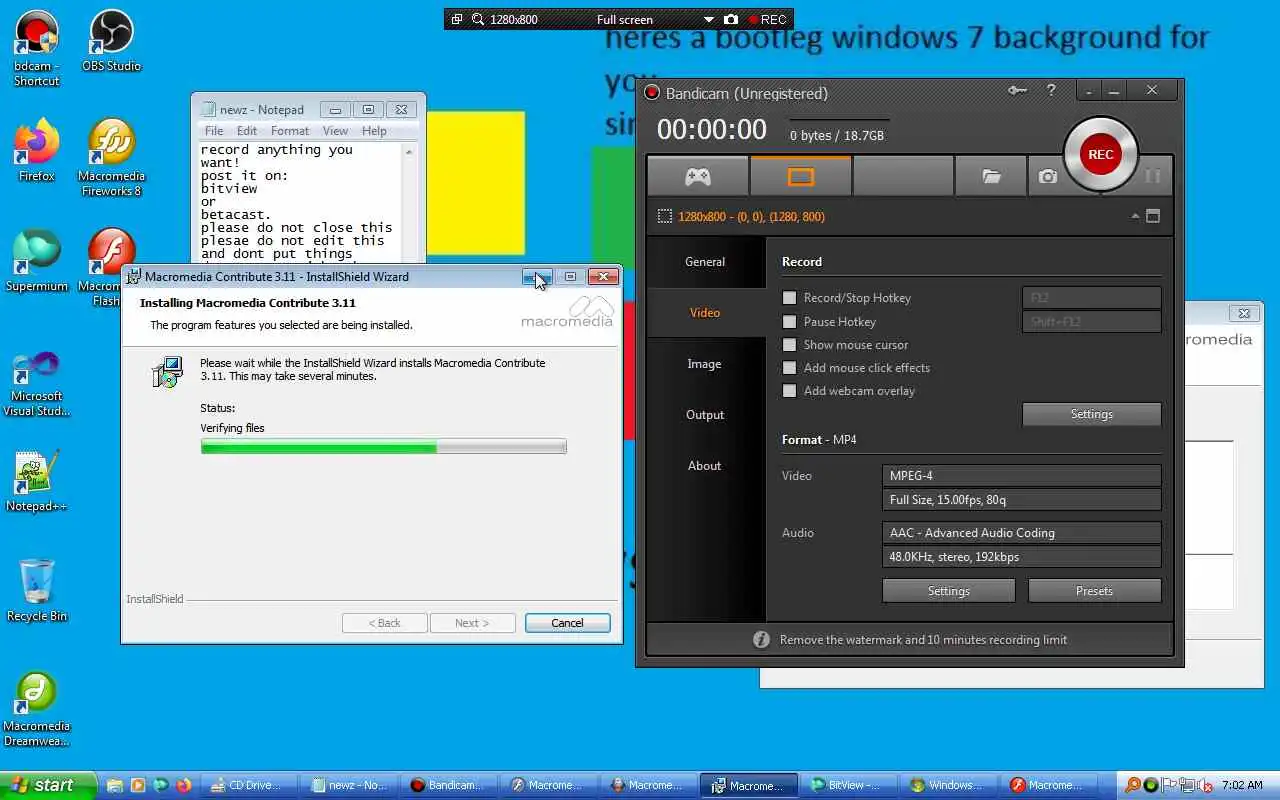This screenshot has width=1280, height=800.
Task: Open the Output section in Bandicam
Action: point(705,414)
